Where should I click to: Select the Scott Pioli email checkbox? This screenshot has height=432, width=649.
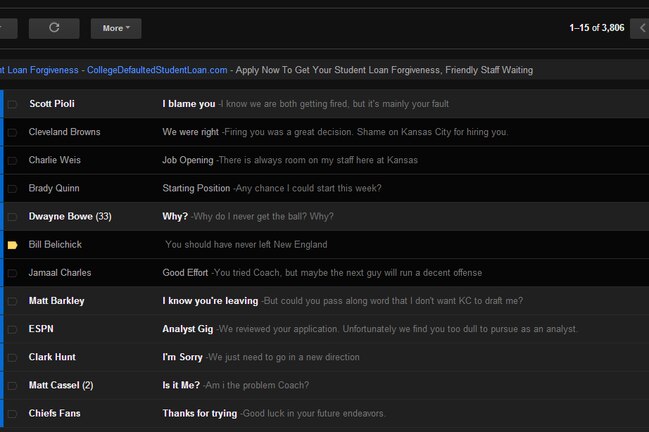[12, 104]
